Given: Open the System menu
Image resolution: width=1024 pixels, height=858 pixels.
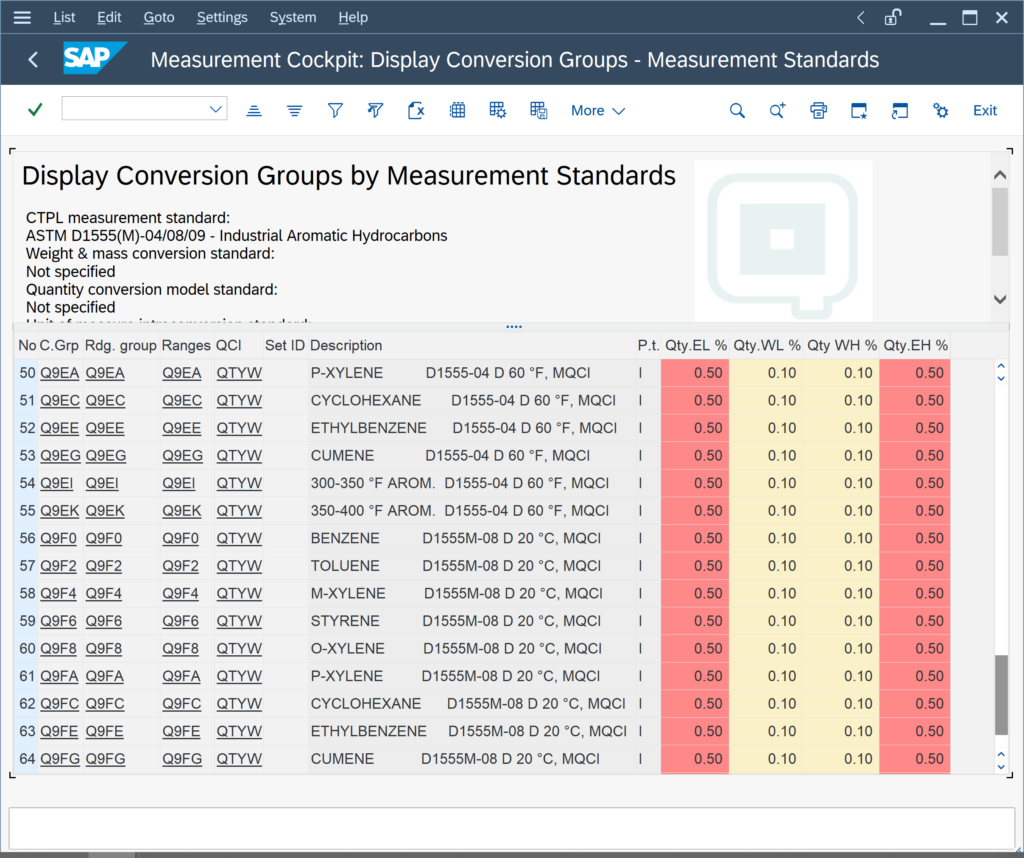Looking at the screenshot, I should click(293, 18).
